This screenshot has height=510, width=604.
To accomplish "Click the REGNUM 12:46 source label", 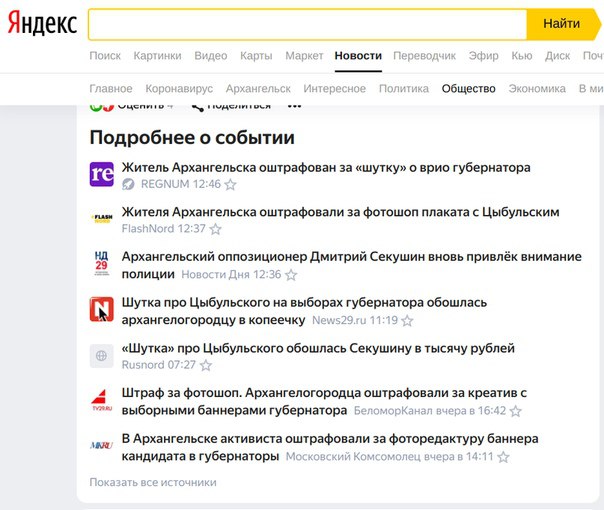I will 181,184.
